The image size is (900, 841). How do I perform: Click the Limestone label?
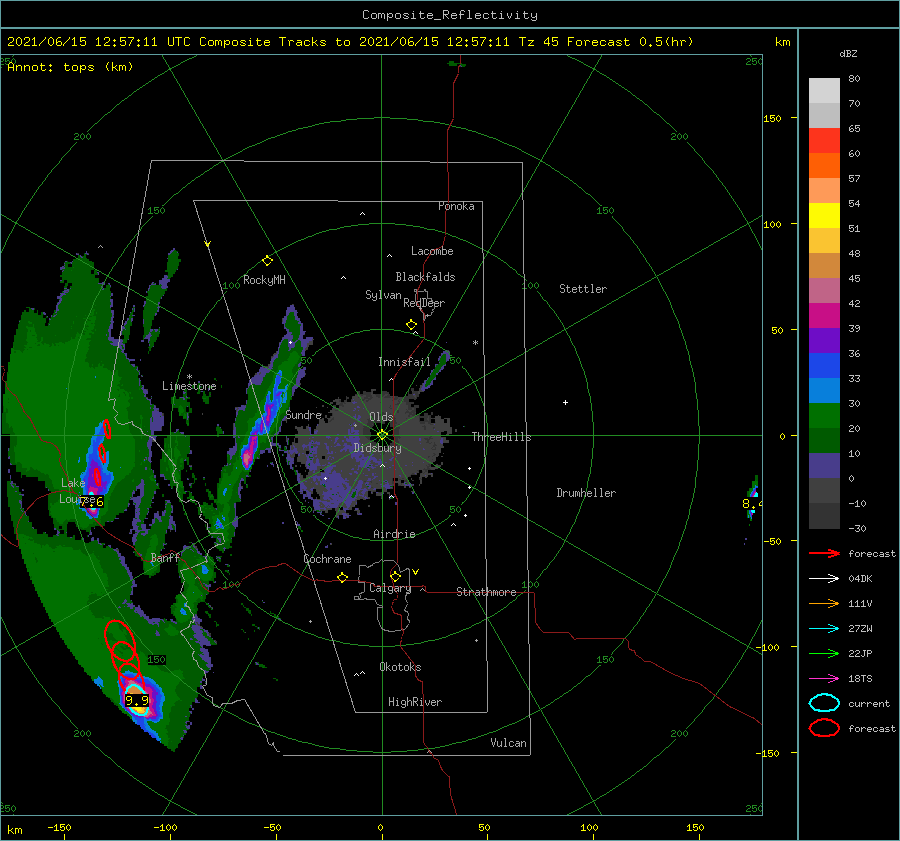[189, 386]
